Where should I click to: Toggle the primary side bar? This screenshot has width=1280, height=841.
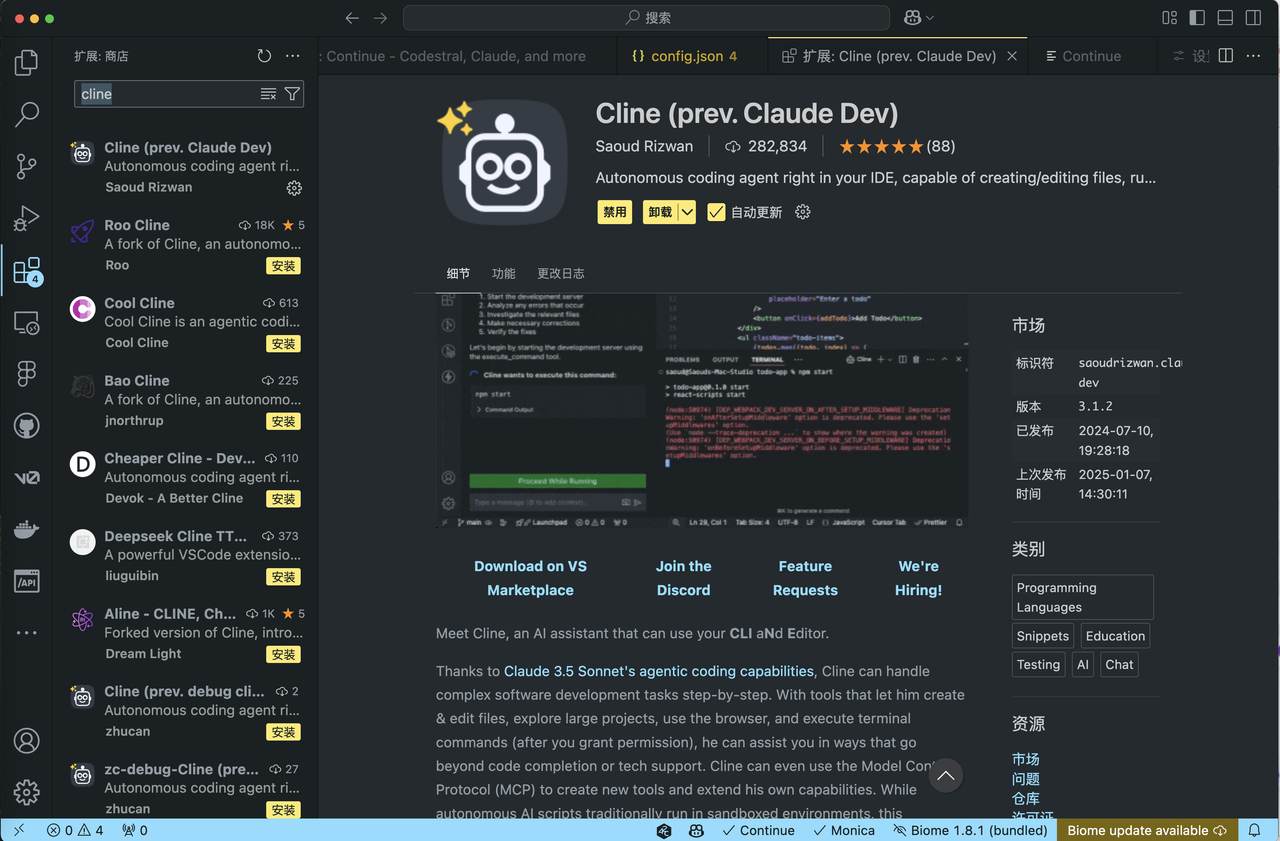click(1197, 18)
